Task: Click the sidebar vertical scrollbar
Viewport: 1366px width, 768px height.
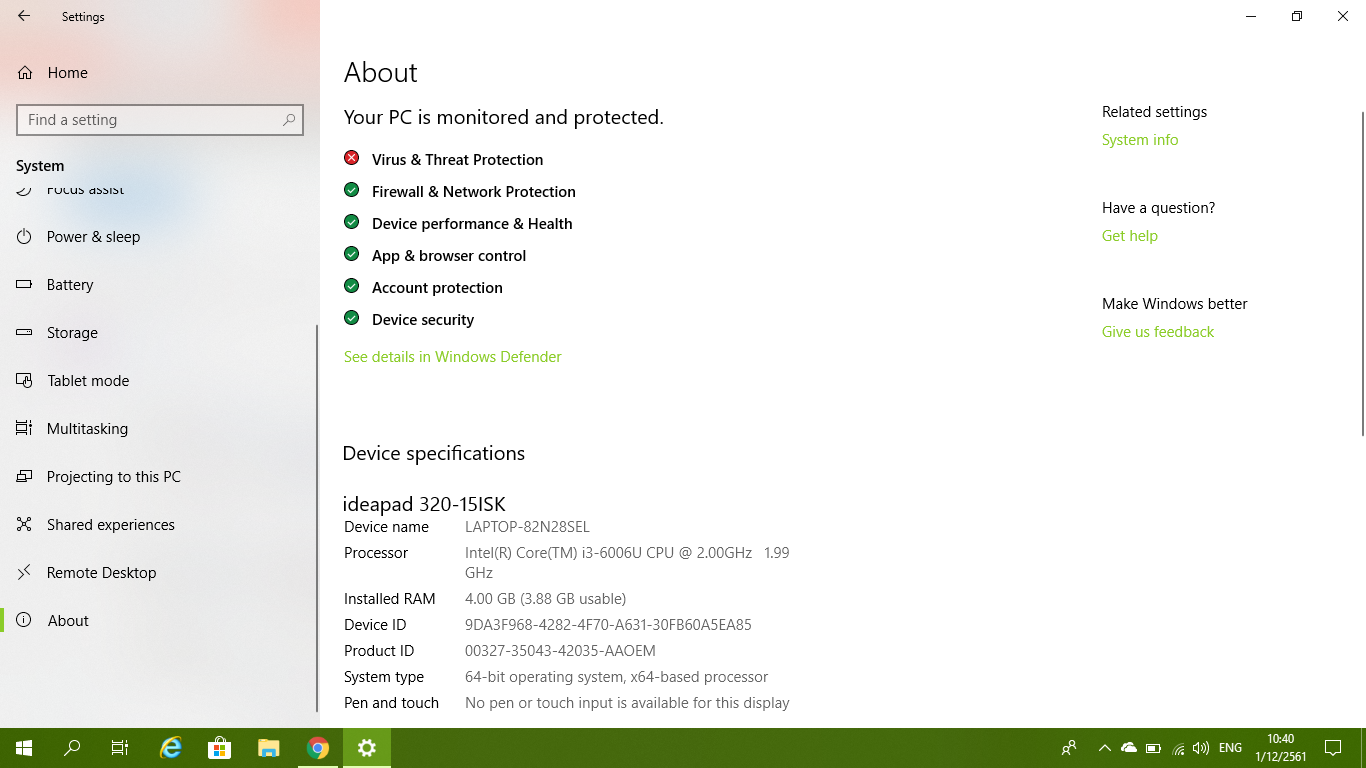Action: click(x=317, y=517)
